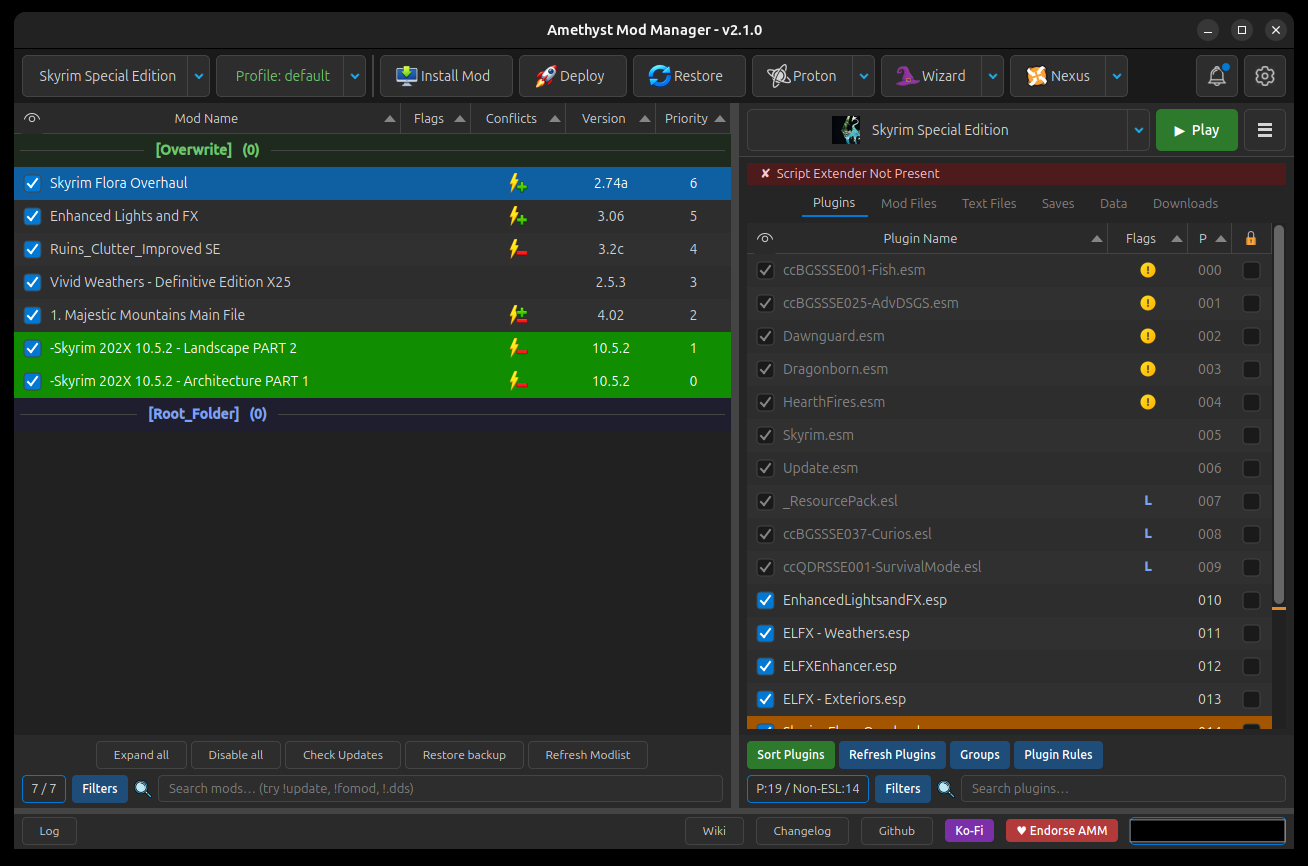The width and height of the screenshot is (1308, 866).
Task: Click the warning flag on Dragonborn.esm
Action: click(x=1148, y=369)
